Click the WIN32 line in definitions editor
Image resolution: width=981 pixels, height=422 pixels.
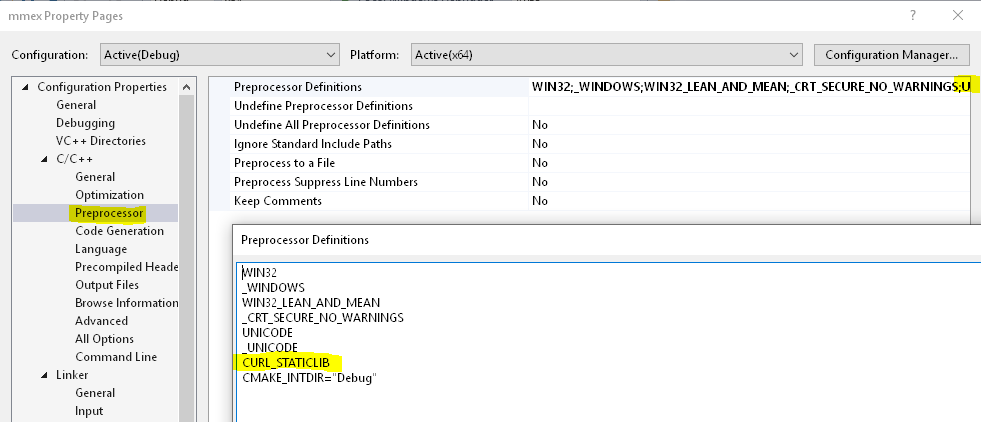[260, 273]
